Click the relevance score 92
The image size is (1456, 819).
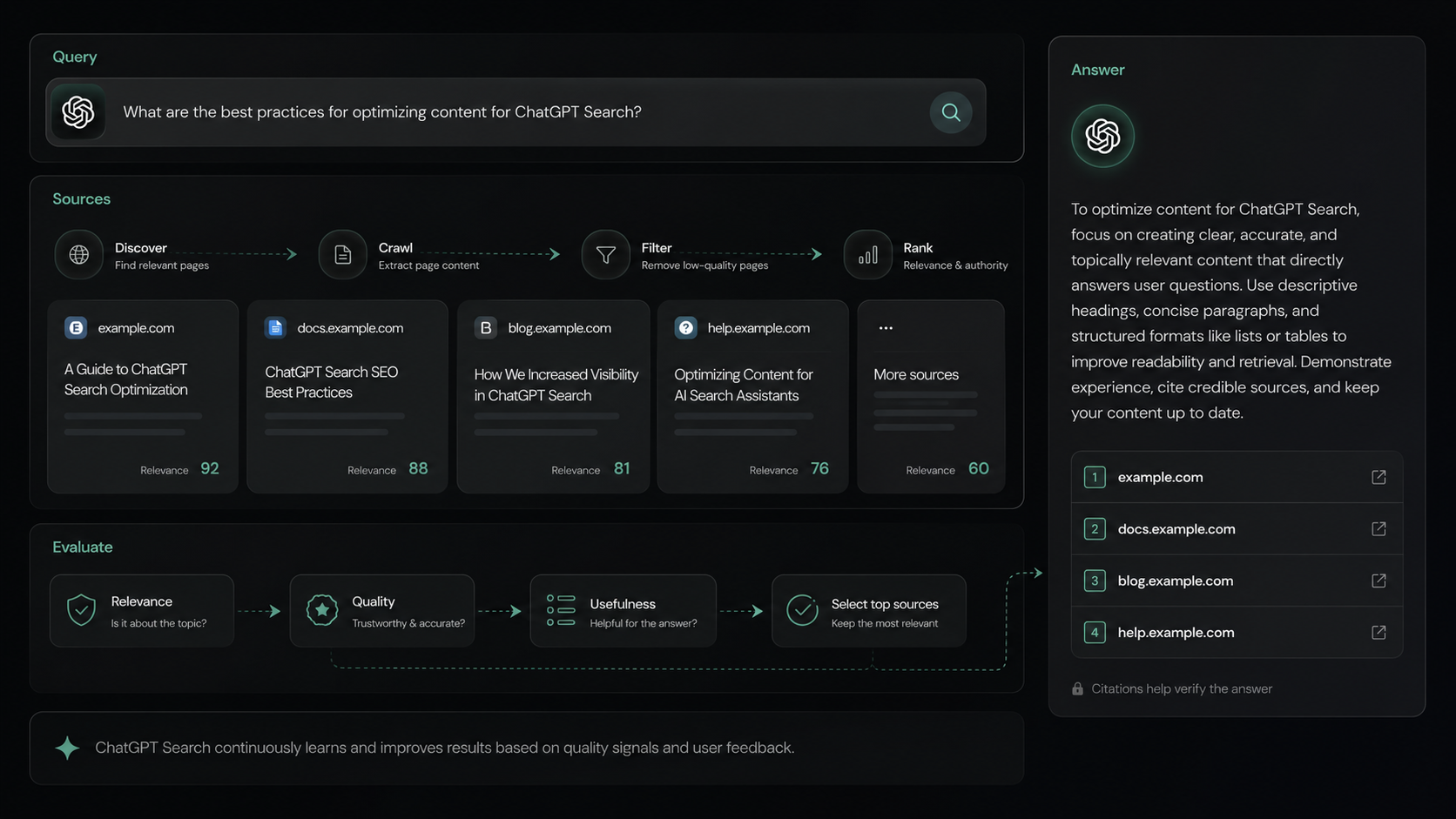(x=210, y=468)
